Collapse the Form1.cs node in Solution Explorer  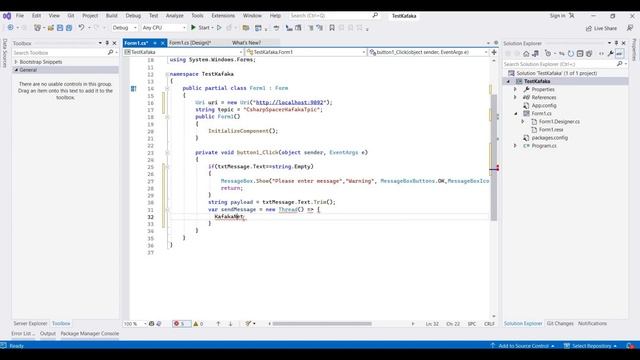[x=515, y=113]
